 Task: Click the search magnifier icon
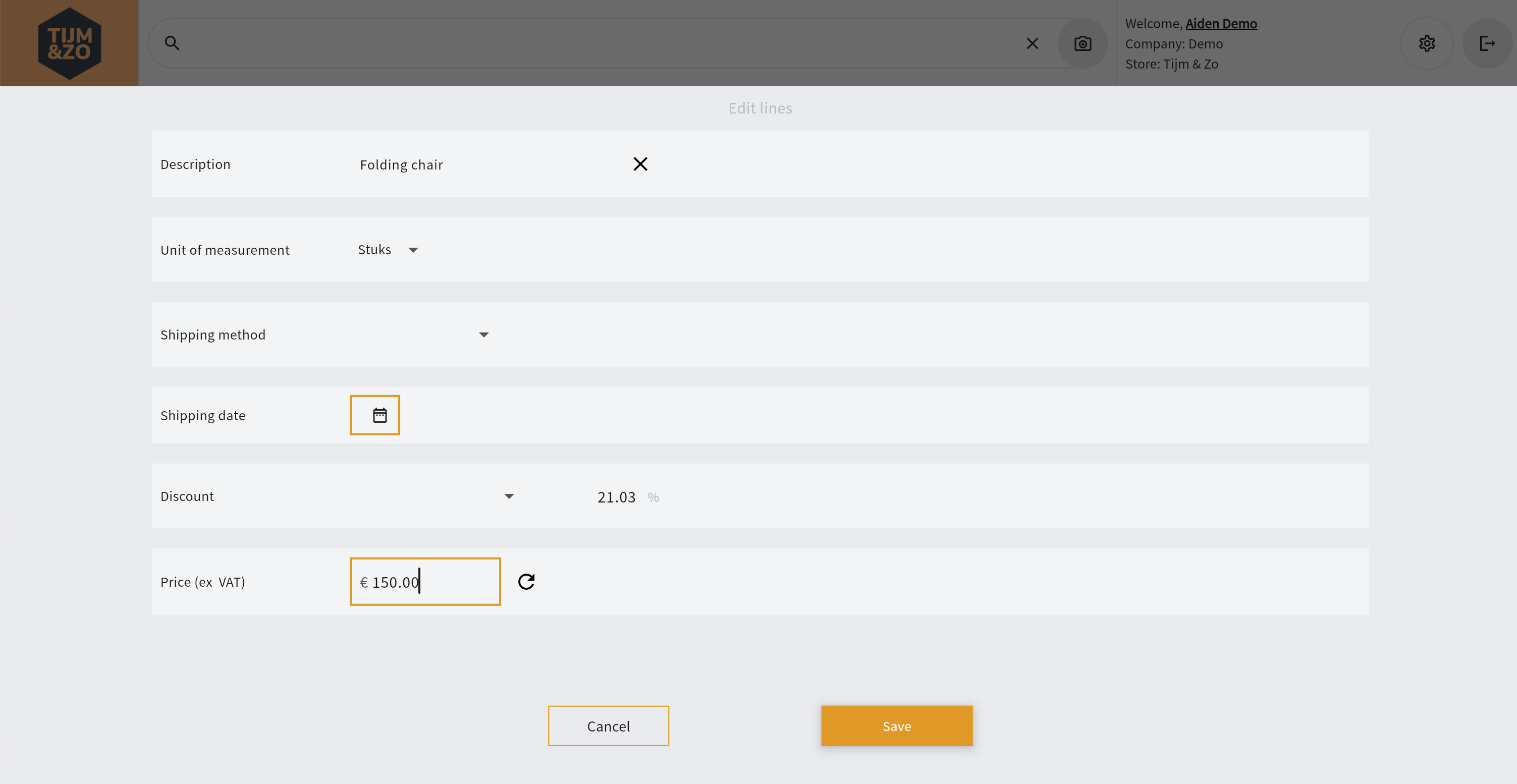tap(172, 43)
